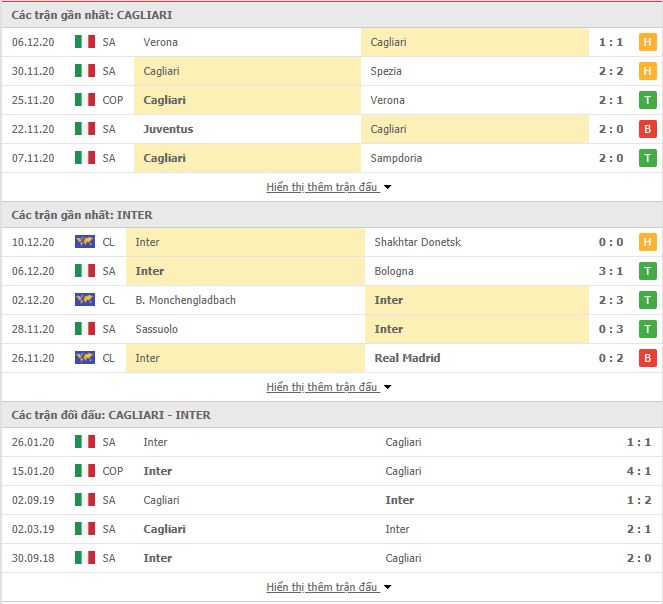
Task: Select the 02.03.19 Cagliari vs Inter row
Action: [x=332, y=529]
